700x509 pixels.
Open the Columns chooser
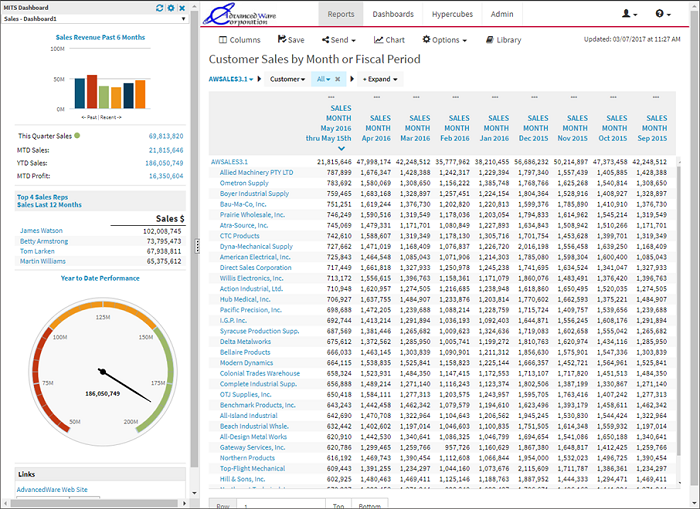pyautogui.click(x=240, y=40)
